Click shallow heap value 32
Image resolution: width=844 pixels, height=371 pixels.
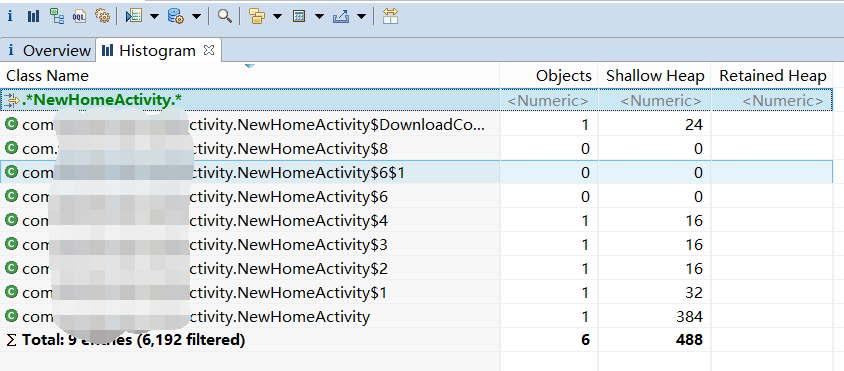pos(694,292)
